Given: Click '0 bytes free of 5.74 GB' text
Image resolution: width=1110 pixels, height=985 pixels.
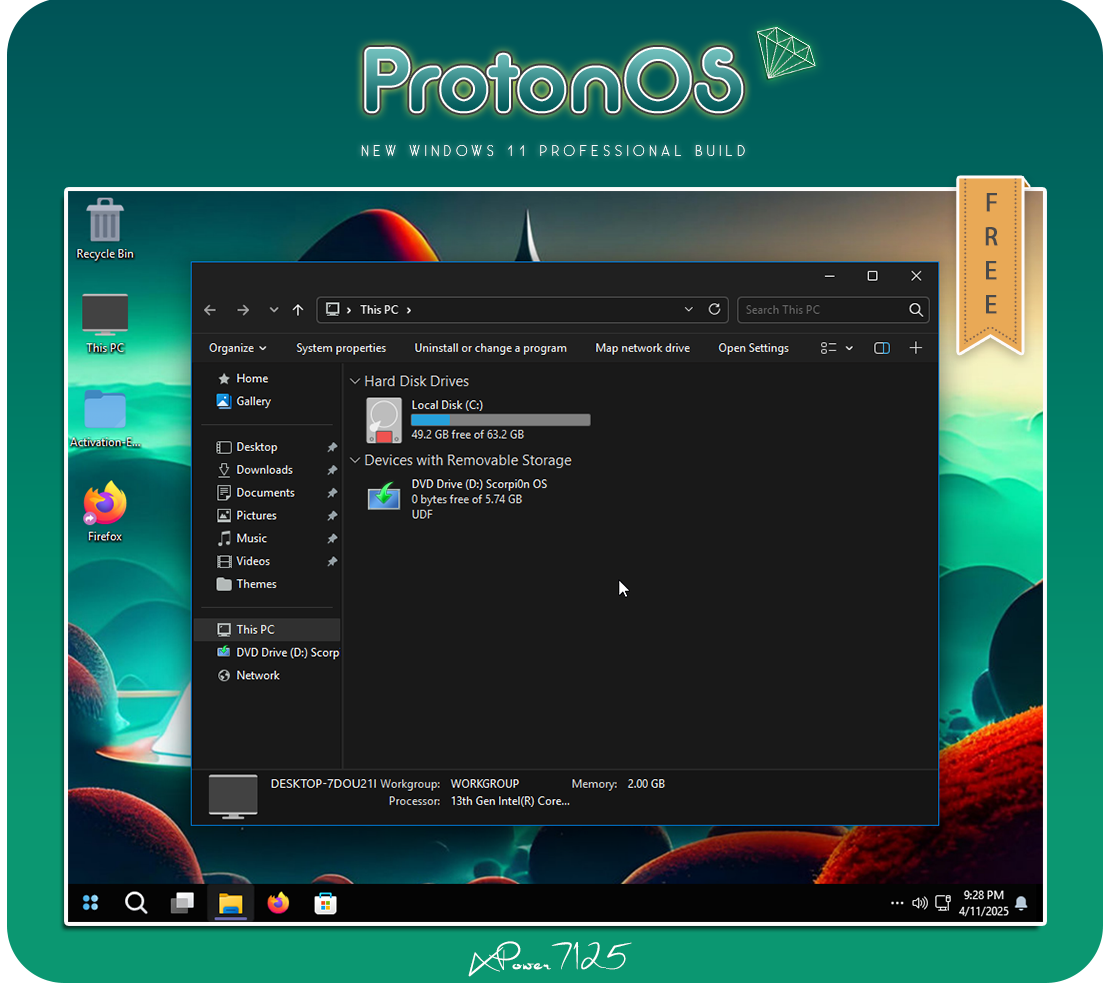Looking at the screenshot, I should [467, 499].
